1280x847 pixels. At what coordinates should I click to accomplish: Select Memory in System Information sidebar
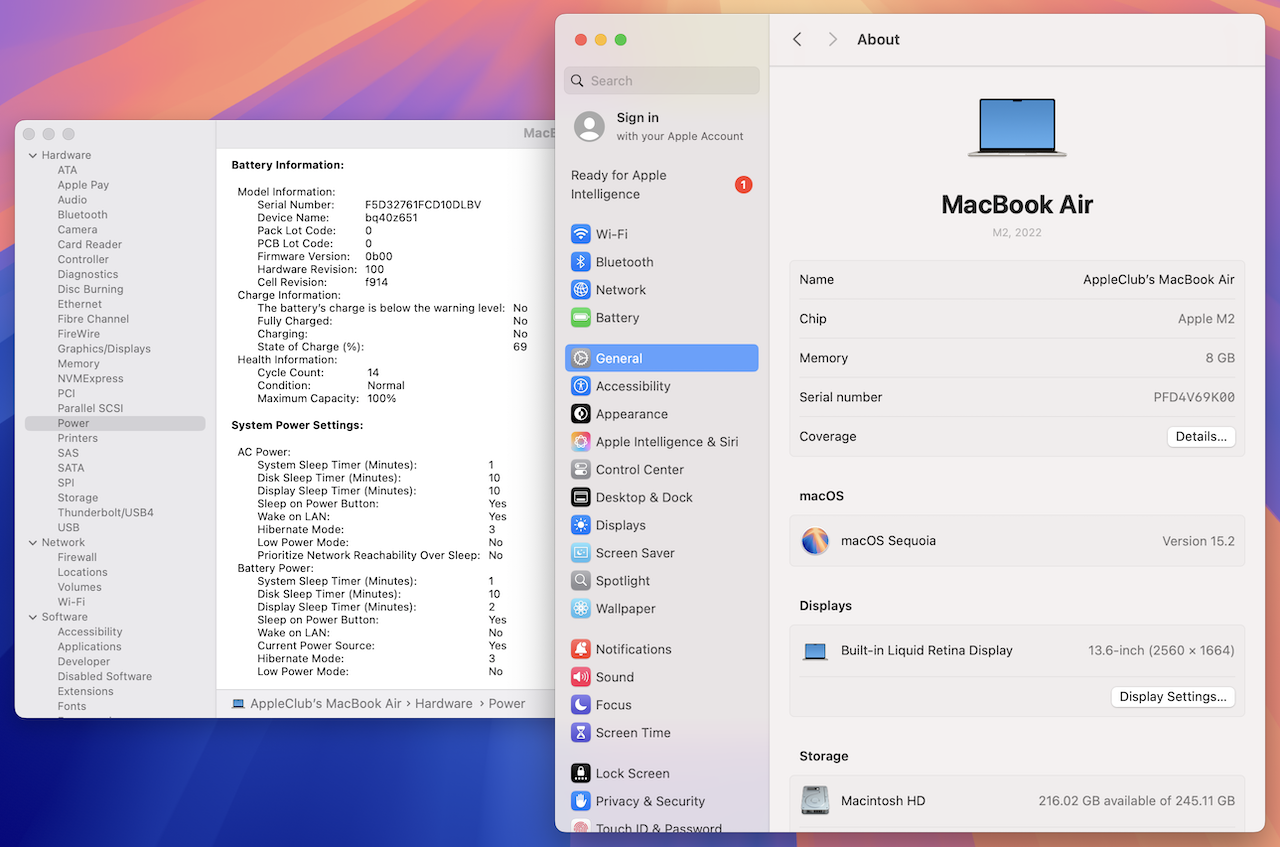78,364
